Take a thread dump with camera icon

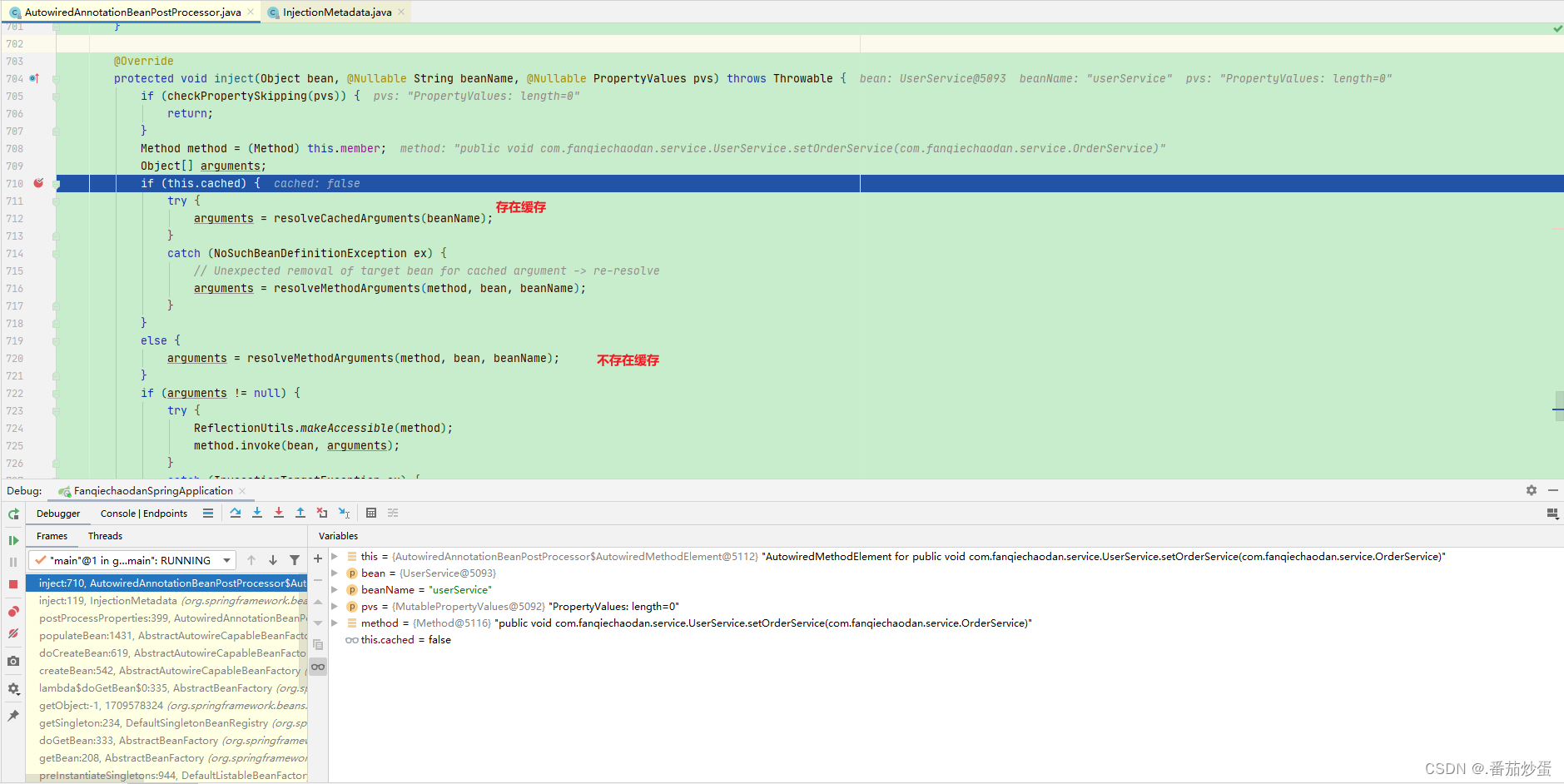(x=13, y=661)
